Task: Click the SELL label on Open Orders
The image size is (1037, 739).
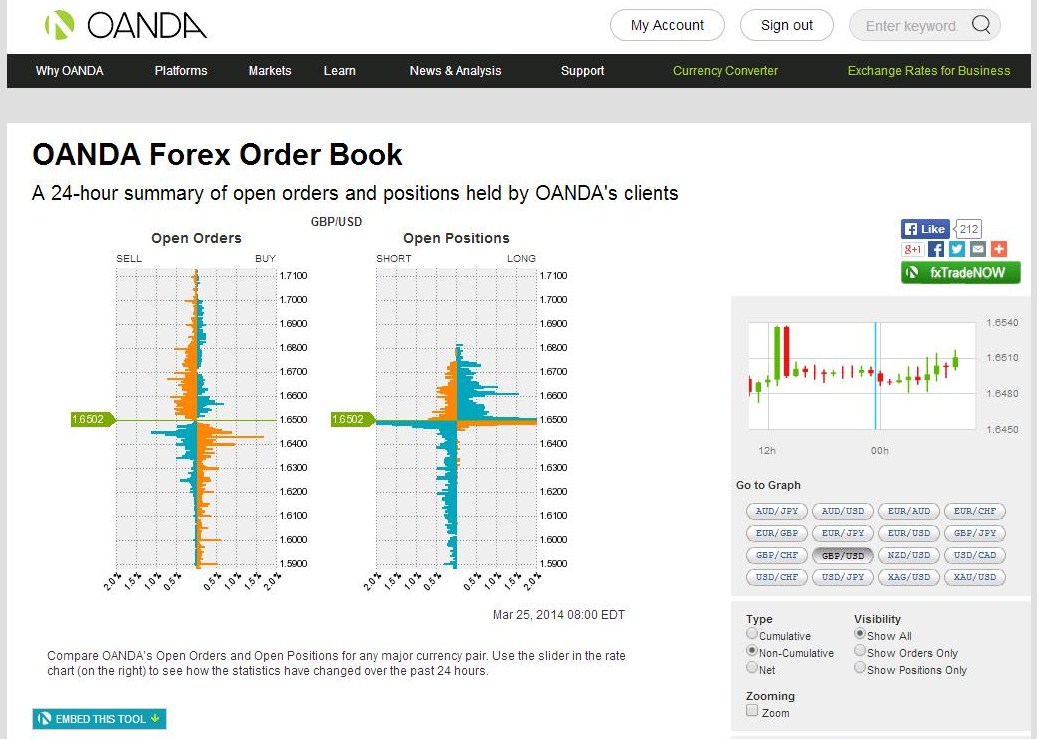Action: coord(129,259)
